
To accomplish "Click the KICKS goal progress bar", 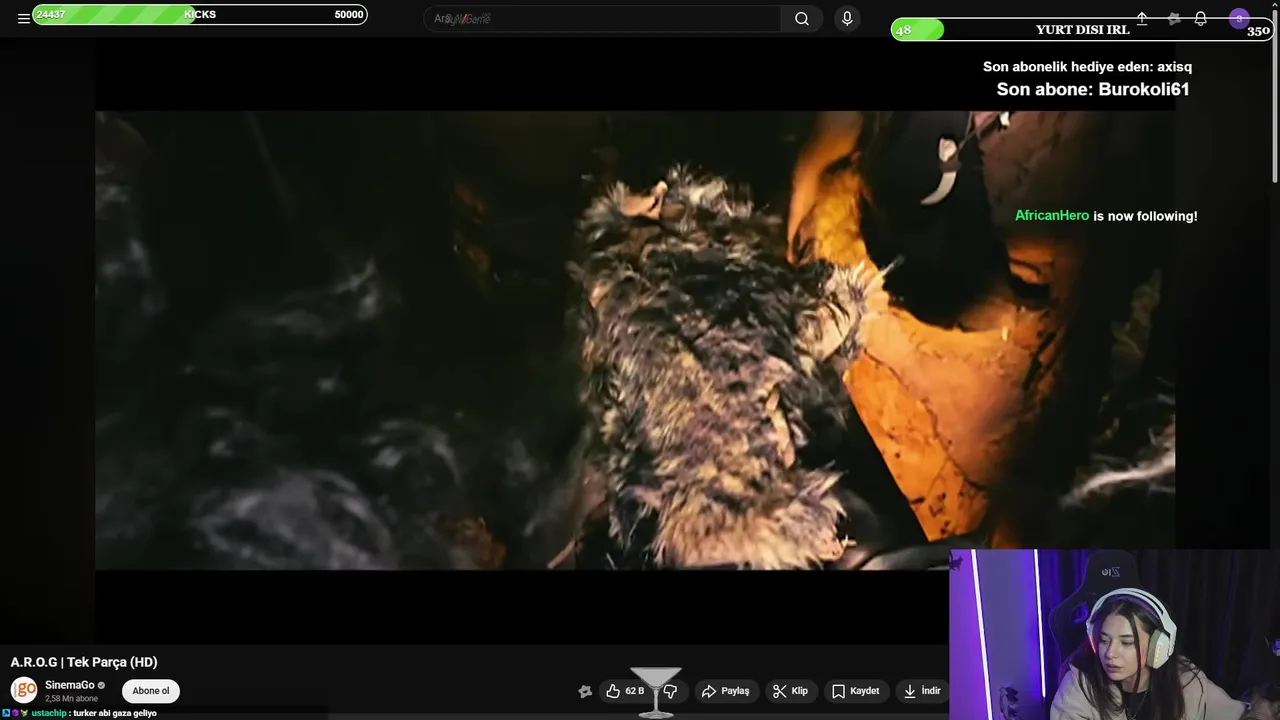I will [x=200, y=14].
